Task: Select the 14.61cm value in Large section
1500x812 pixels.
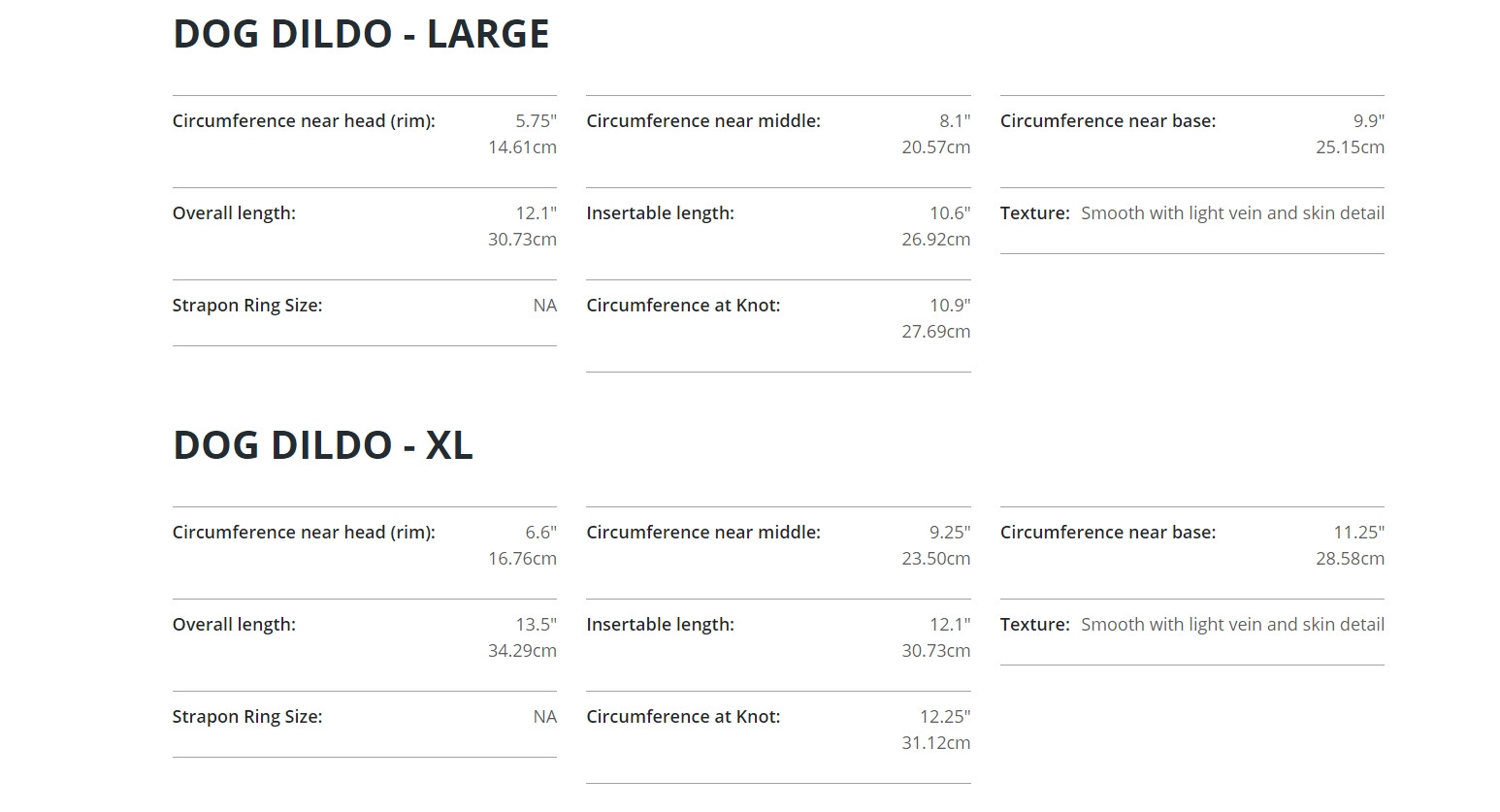Action: (522, 147)
